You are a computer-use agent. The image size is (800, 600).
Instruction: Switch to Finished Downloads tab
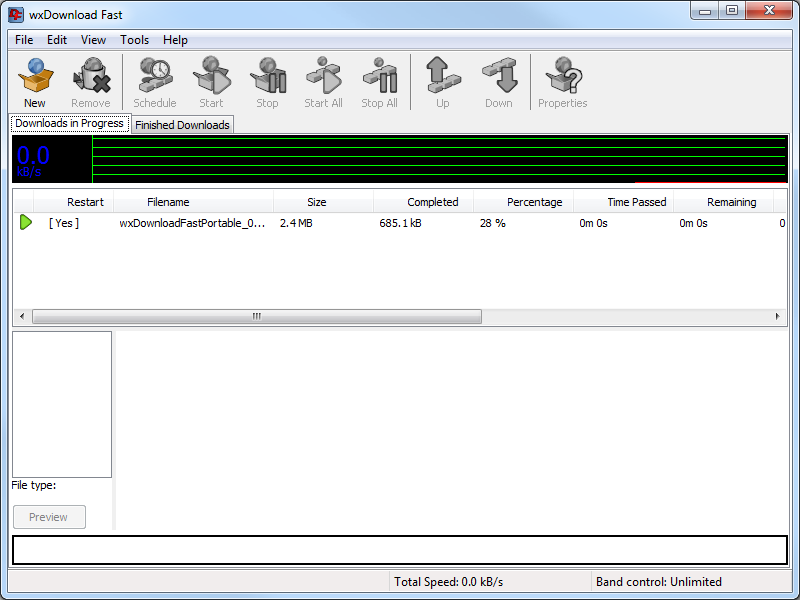[x=182, y=125]
